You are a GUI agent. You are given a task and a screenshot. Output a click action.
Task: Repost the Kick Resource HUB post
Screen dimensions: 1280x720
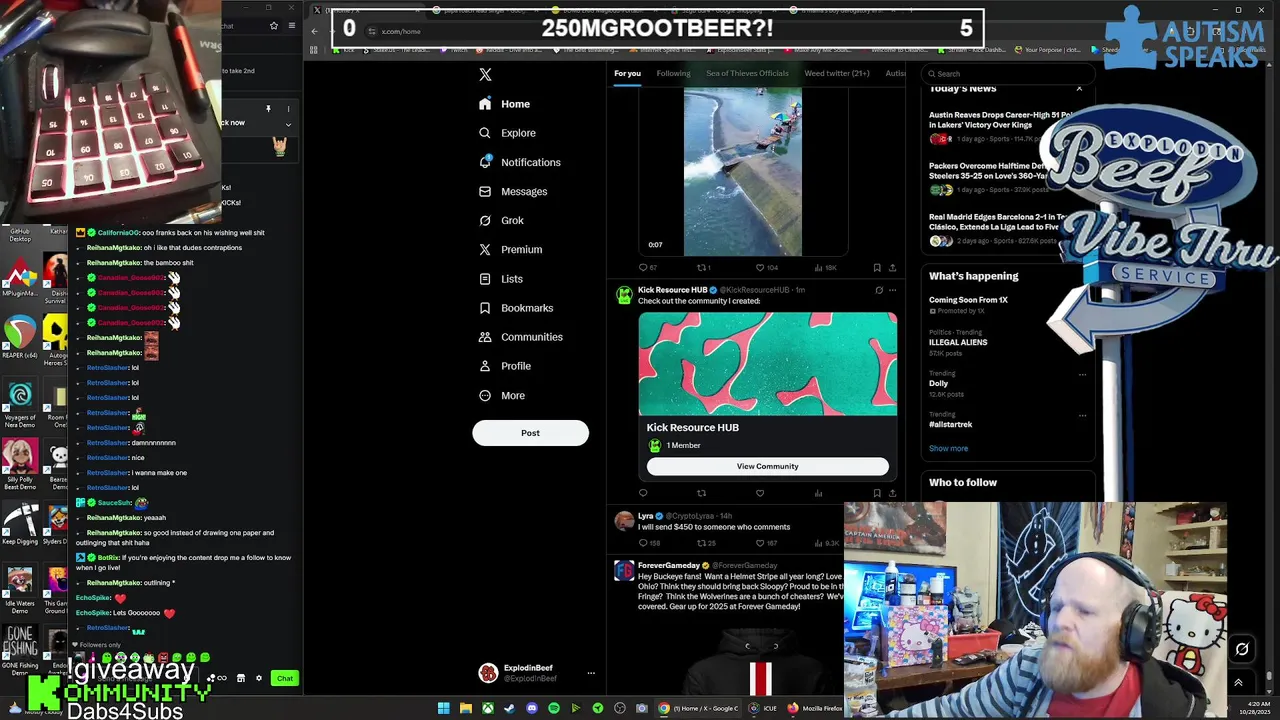701,493
